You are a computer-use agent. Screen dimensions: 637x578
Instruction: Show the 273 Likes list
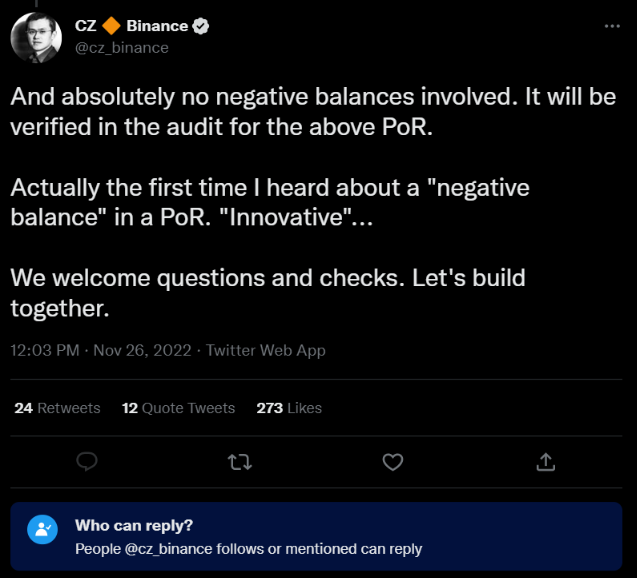point(289,408)
